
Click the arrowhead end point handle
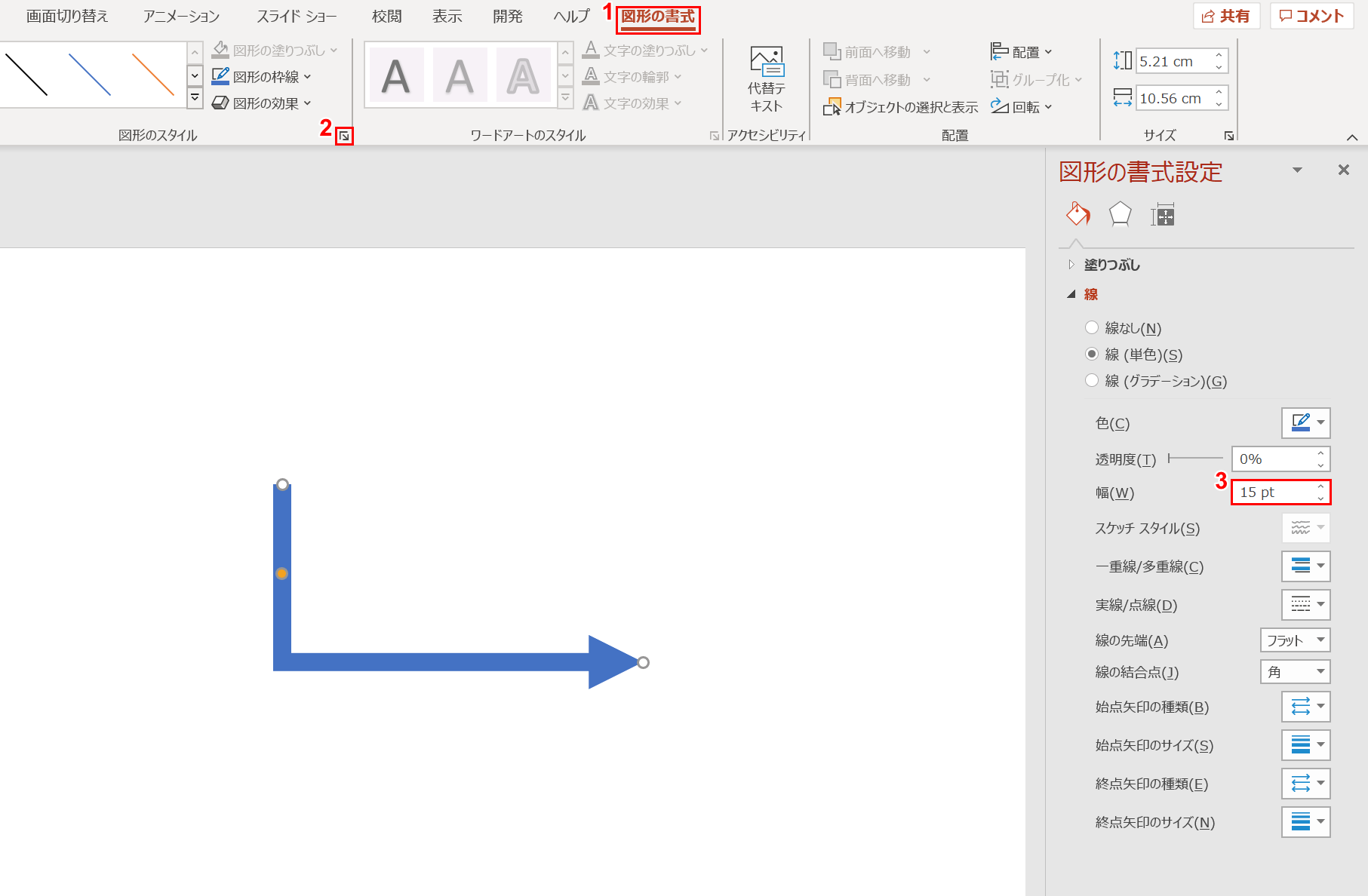[643, 662]
